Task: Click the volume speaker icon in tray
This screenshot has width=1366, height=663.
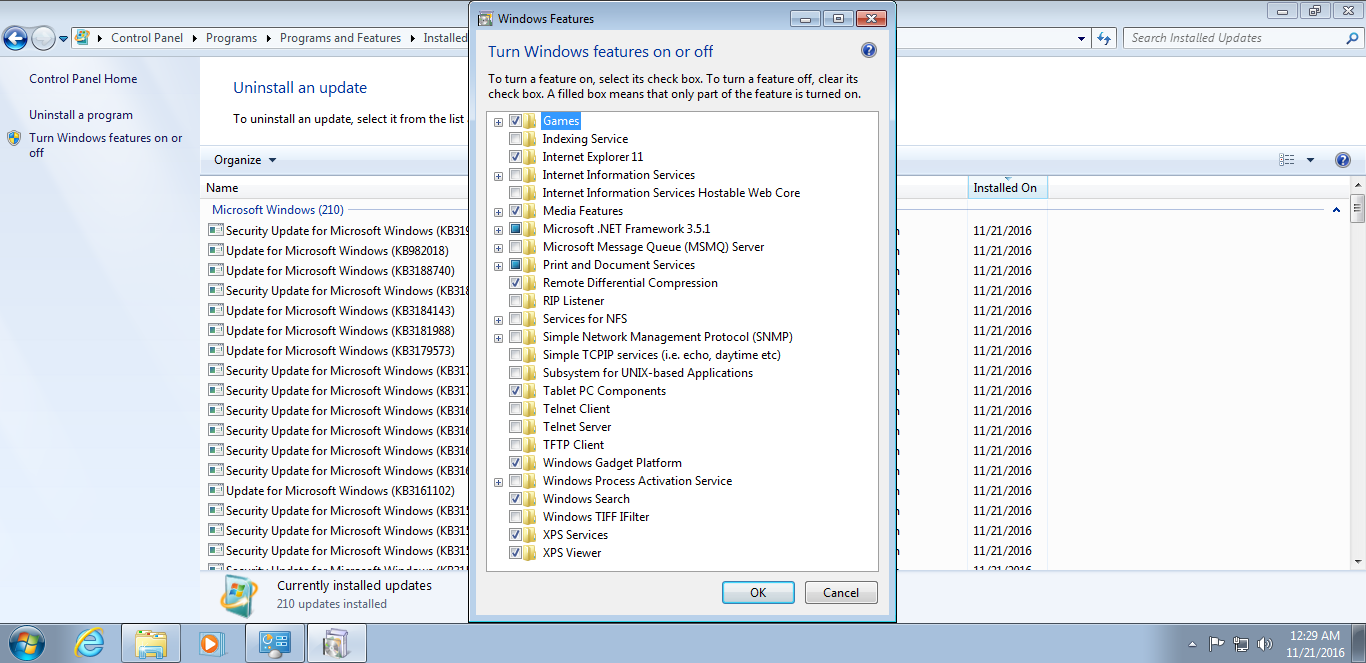Action: coord(1265,643)
